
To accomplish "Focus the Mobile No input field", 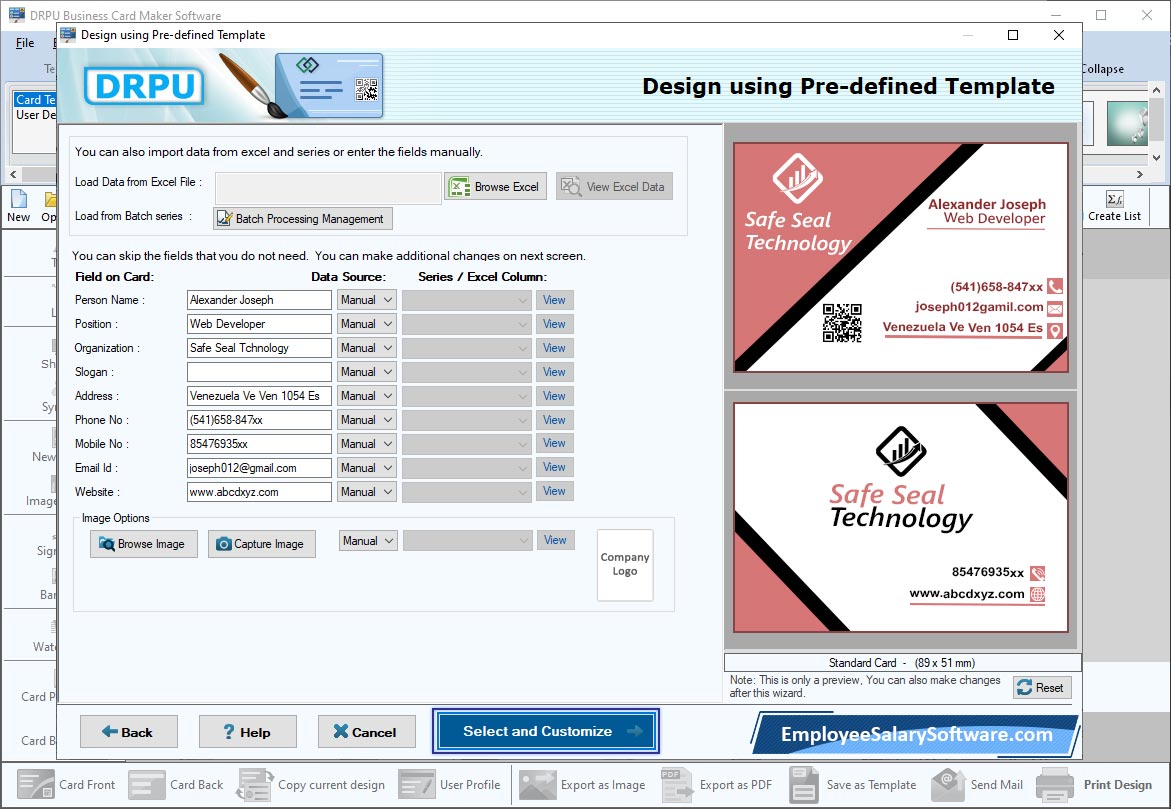I will click(x=259, y=444).
